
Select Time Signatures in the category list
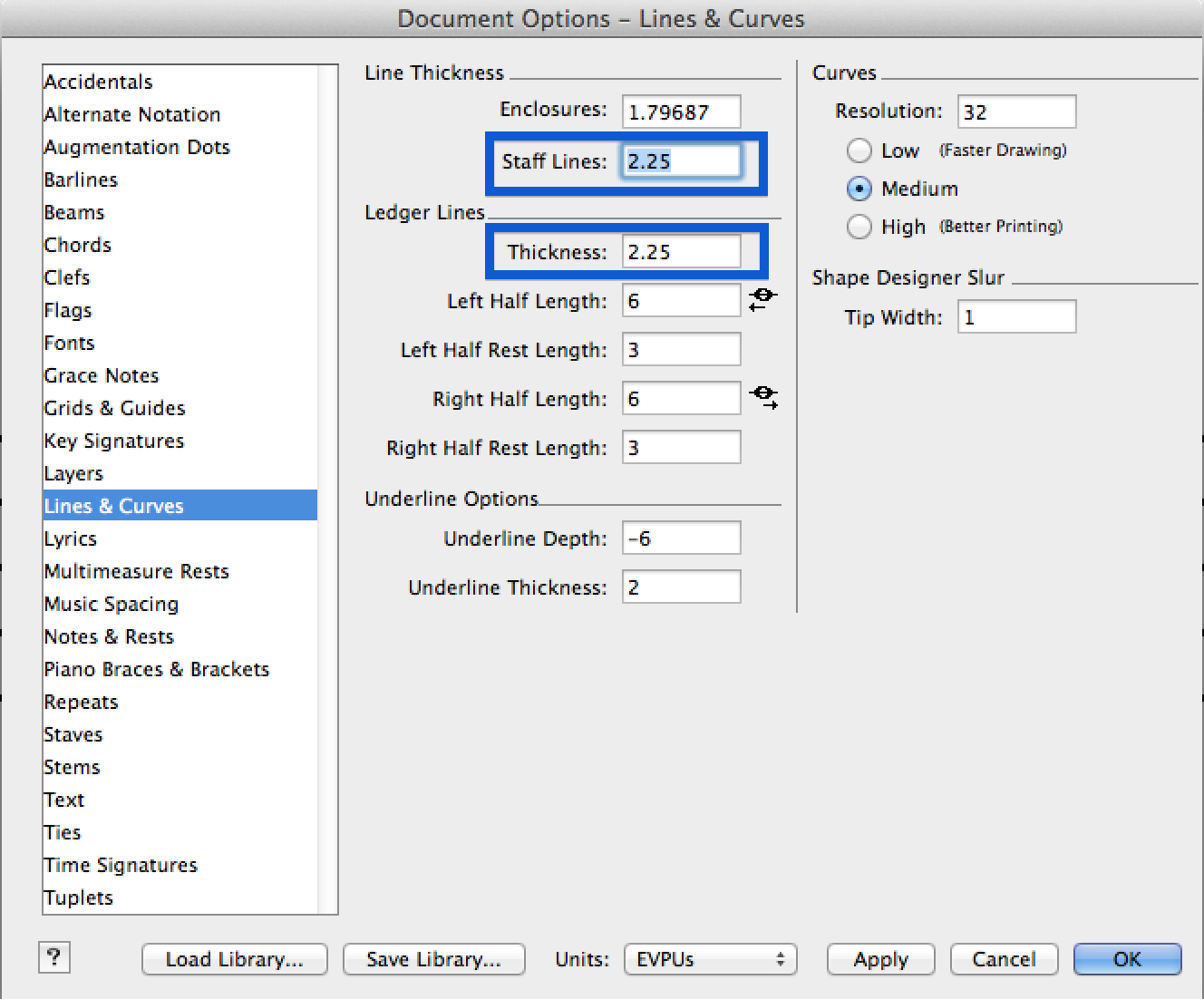click(121, 865)
